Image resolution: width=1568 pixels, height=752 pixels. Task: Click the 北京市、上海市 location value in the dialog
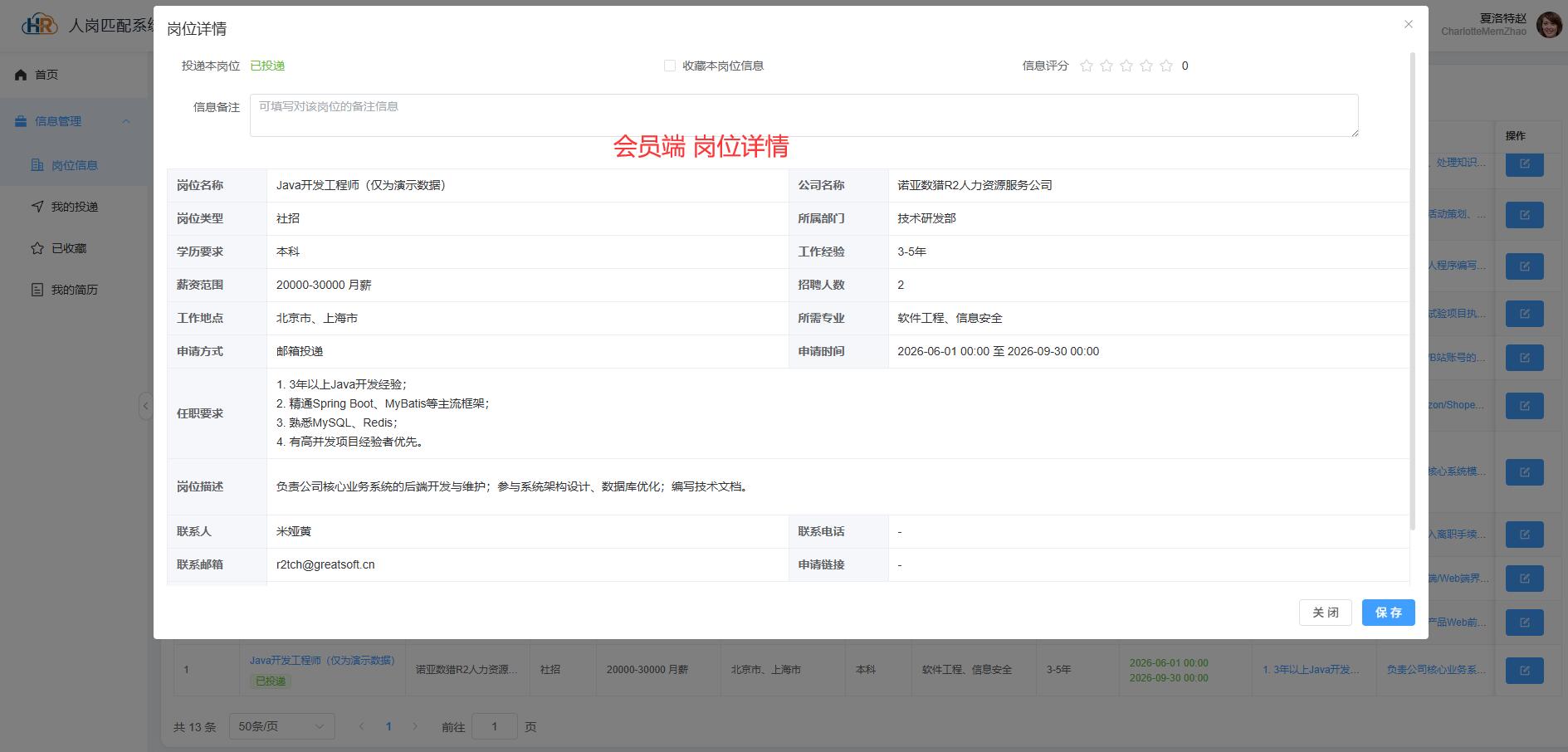[x=317, y=318]
